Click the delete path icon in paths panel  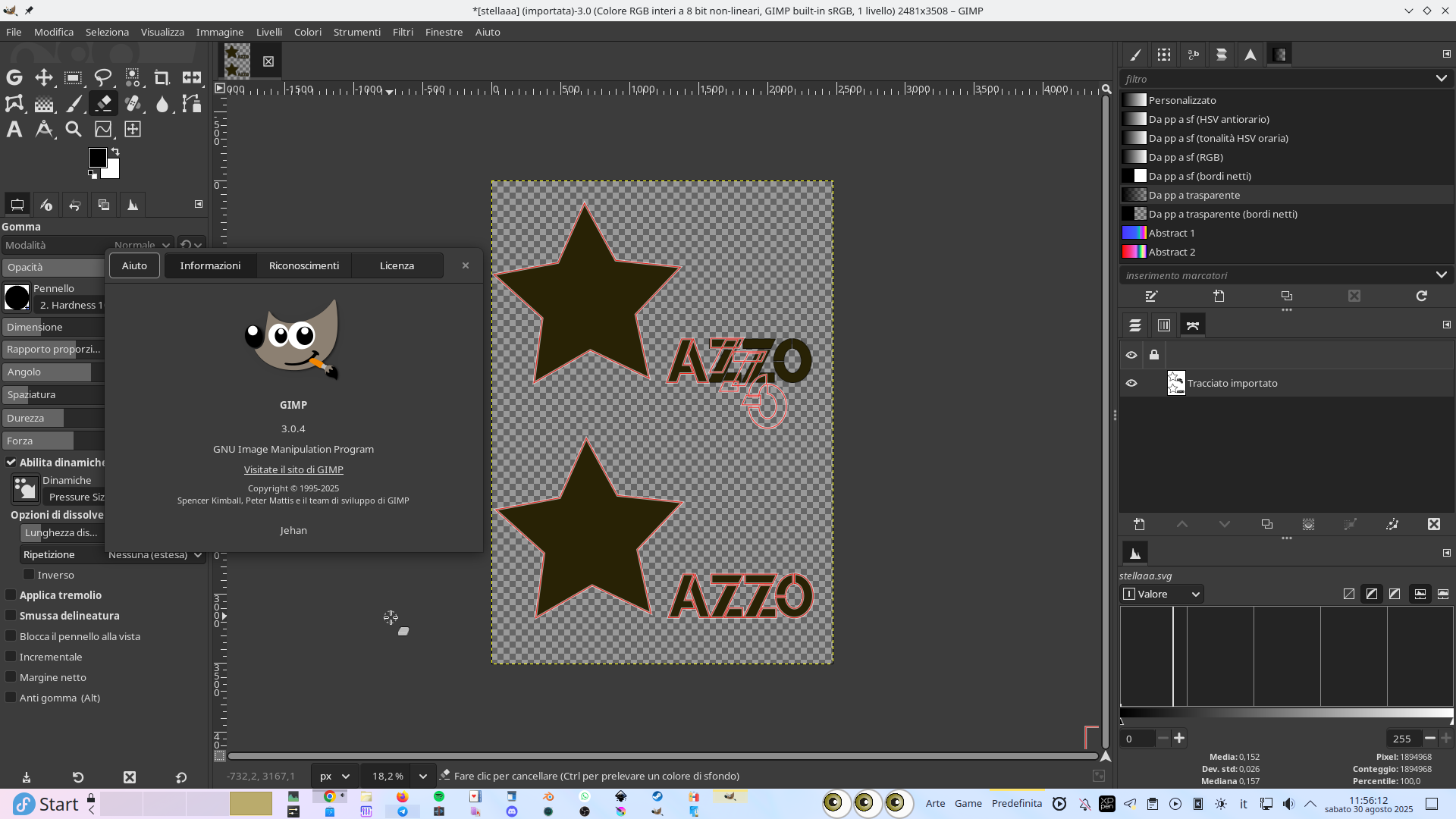click(1433, 524)
